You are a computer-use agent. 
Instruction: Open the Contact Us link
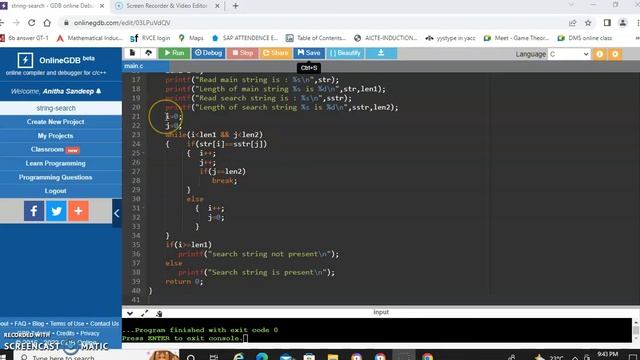click(x=104, y=324)
